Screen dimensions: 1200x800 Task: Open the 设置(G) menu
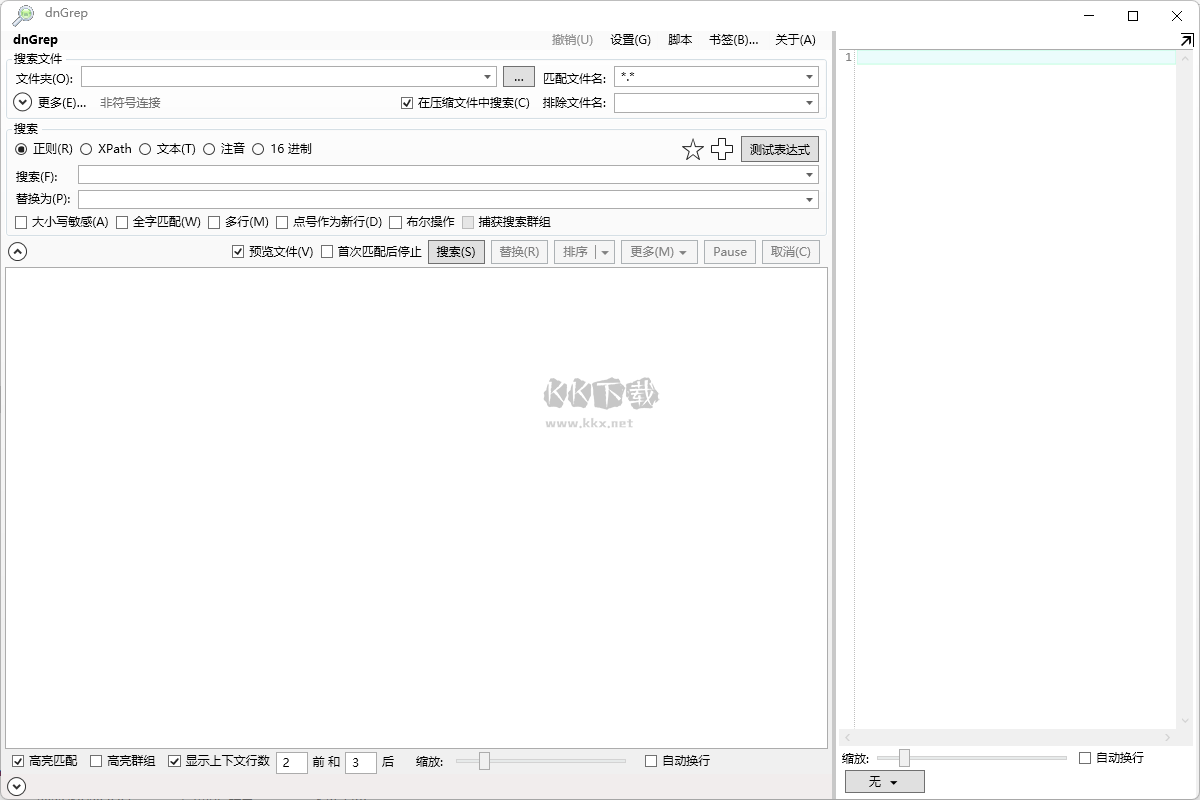click(630, 39)
